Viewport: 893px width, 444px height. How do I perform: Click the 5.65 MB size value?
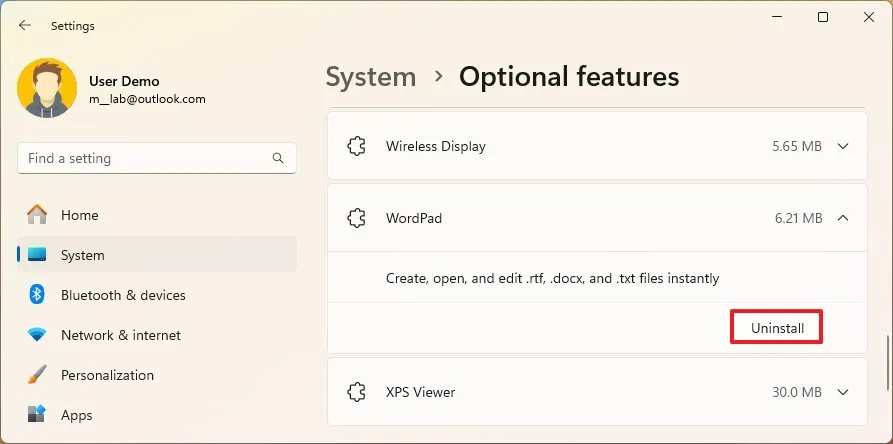tap(797, 146)
